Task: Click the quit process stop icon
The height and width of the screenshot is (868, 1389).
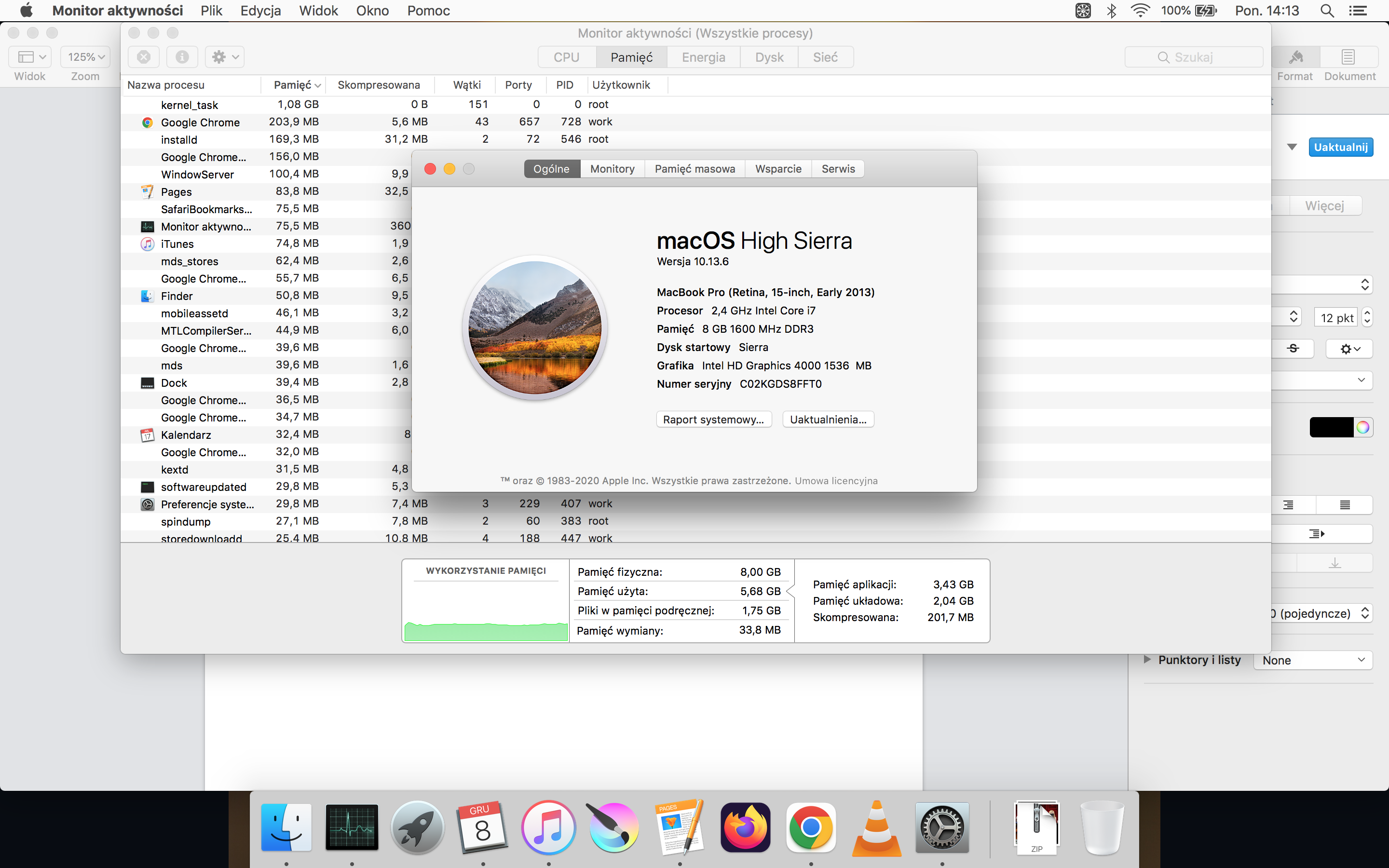Action: [144, 57]
